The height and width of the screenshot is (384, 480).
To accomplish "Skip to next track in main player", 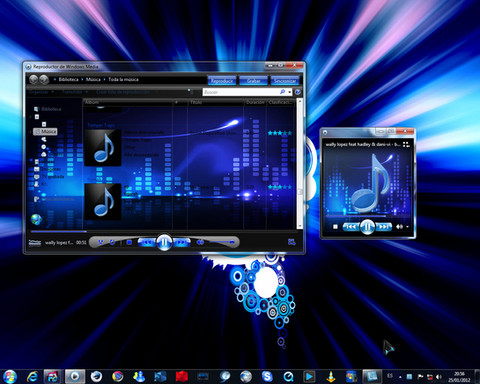I will (181, 242).
